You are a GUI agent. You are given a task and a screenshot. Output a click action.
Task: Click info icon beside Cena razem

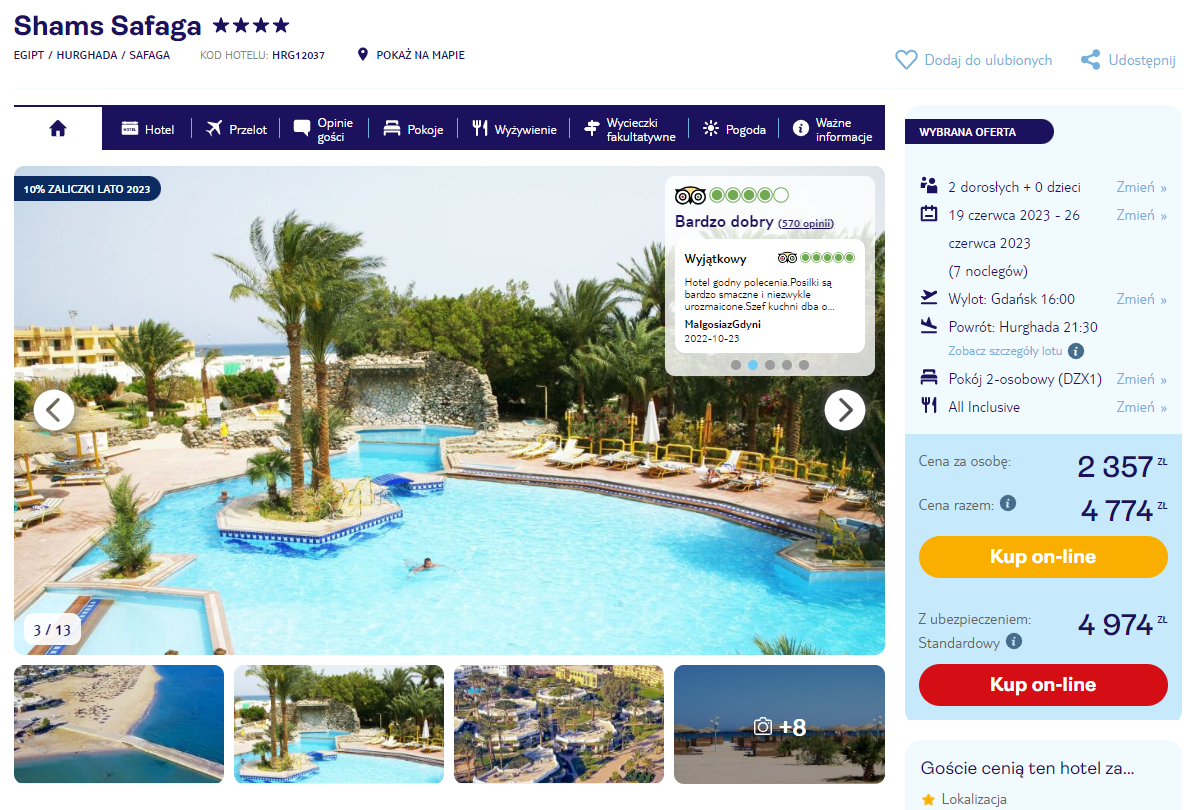coord(1008,503)
